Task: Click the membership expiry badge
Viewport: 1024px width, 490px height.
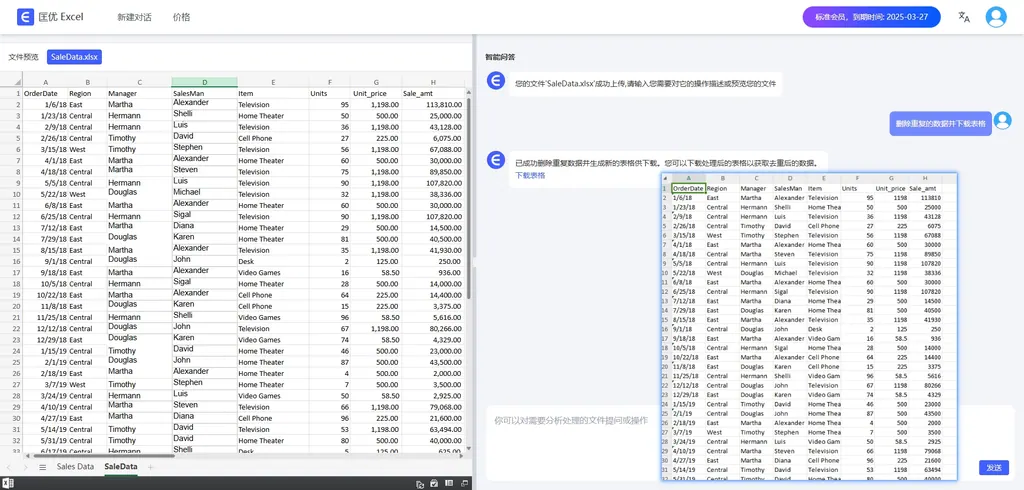Action: point(871,17)
